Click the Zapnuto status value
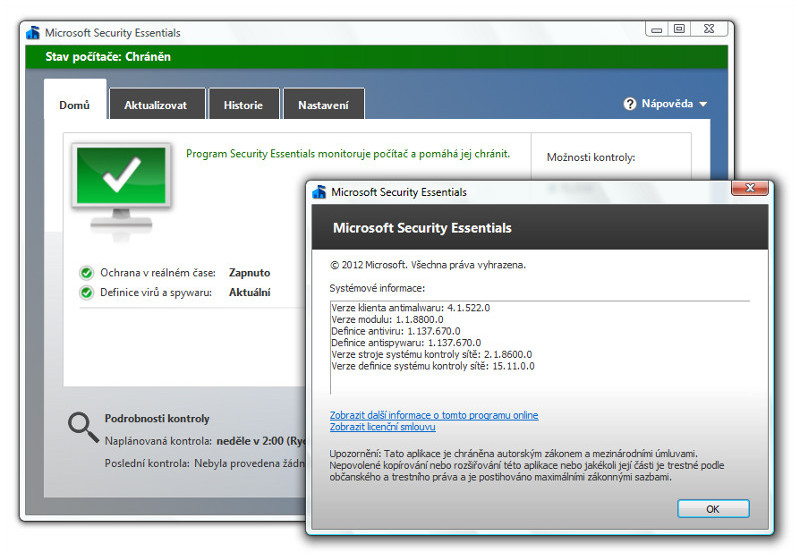 pyautogui.click(x=249, y=273)
